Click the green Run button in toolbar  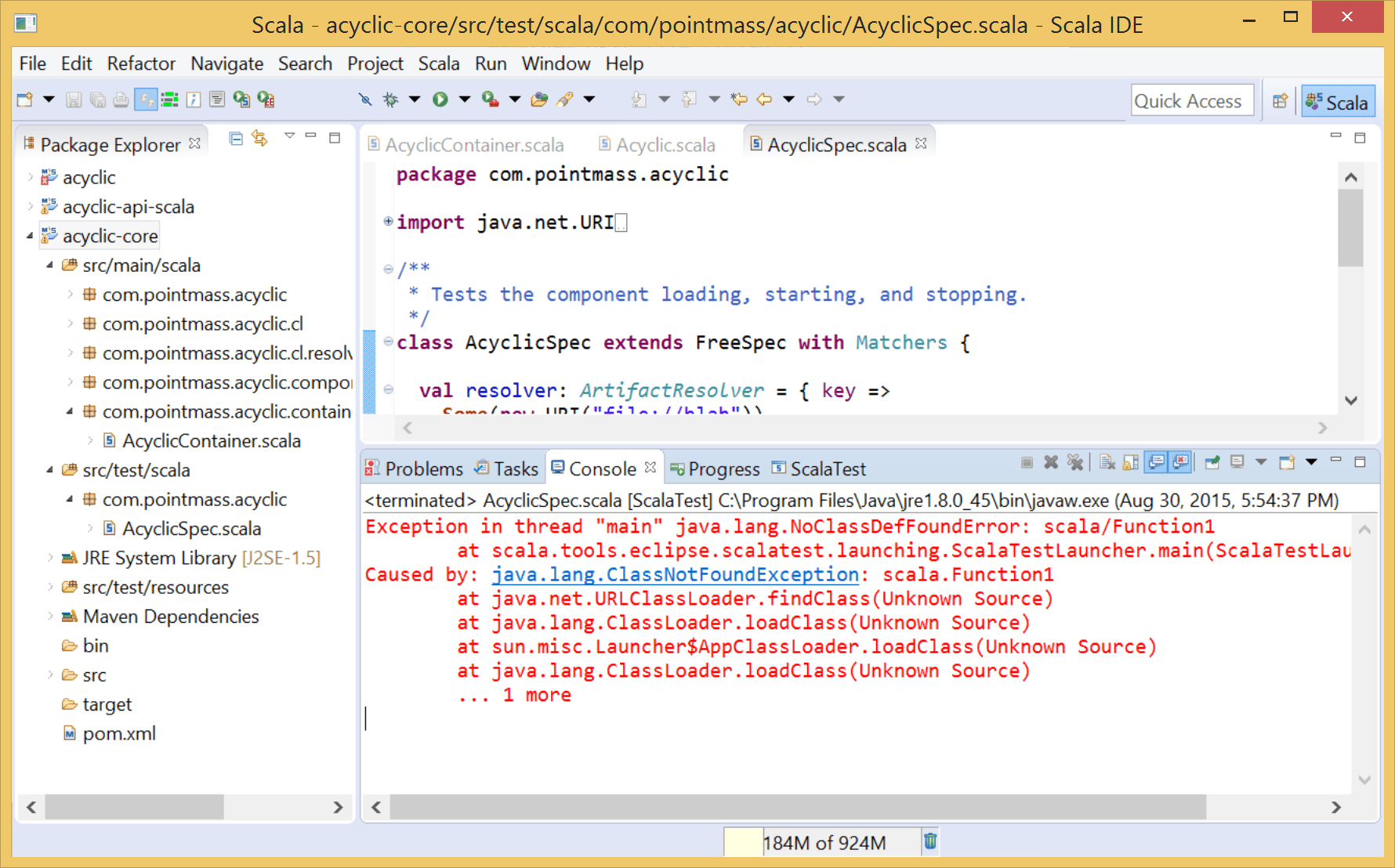[440, 99]
